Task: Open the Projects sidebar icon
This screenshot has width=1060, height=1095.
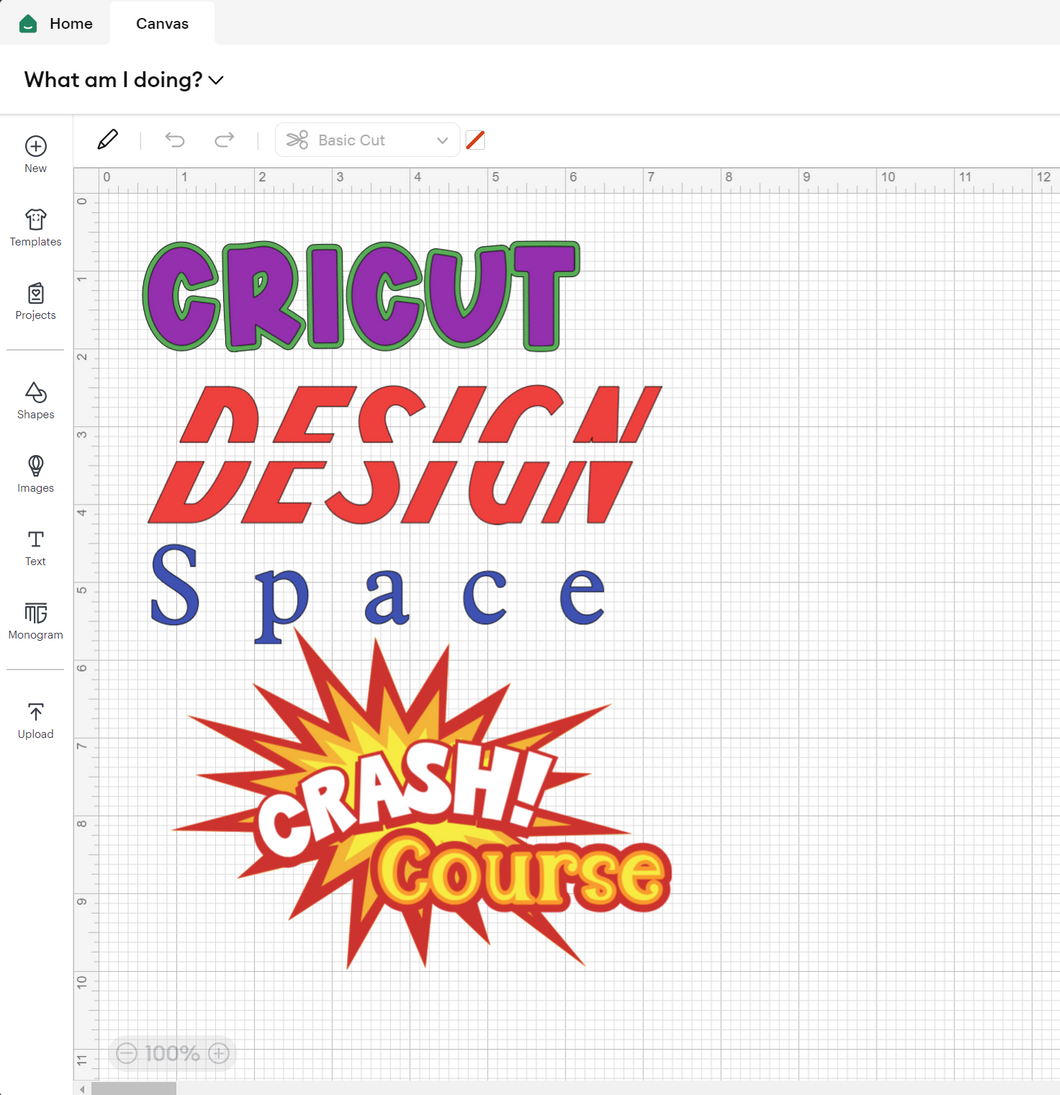Action: tap(36, 294)
